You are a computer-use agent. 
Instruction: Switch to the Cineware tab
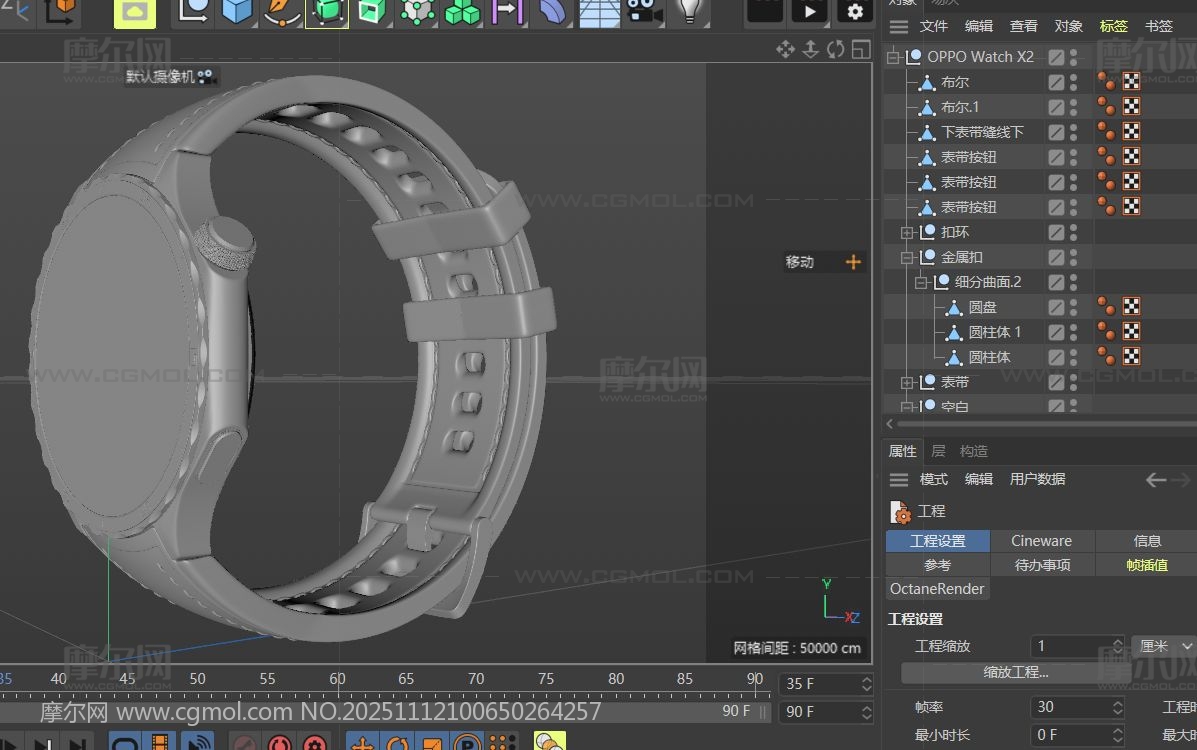[1041, 541]
